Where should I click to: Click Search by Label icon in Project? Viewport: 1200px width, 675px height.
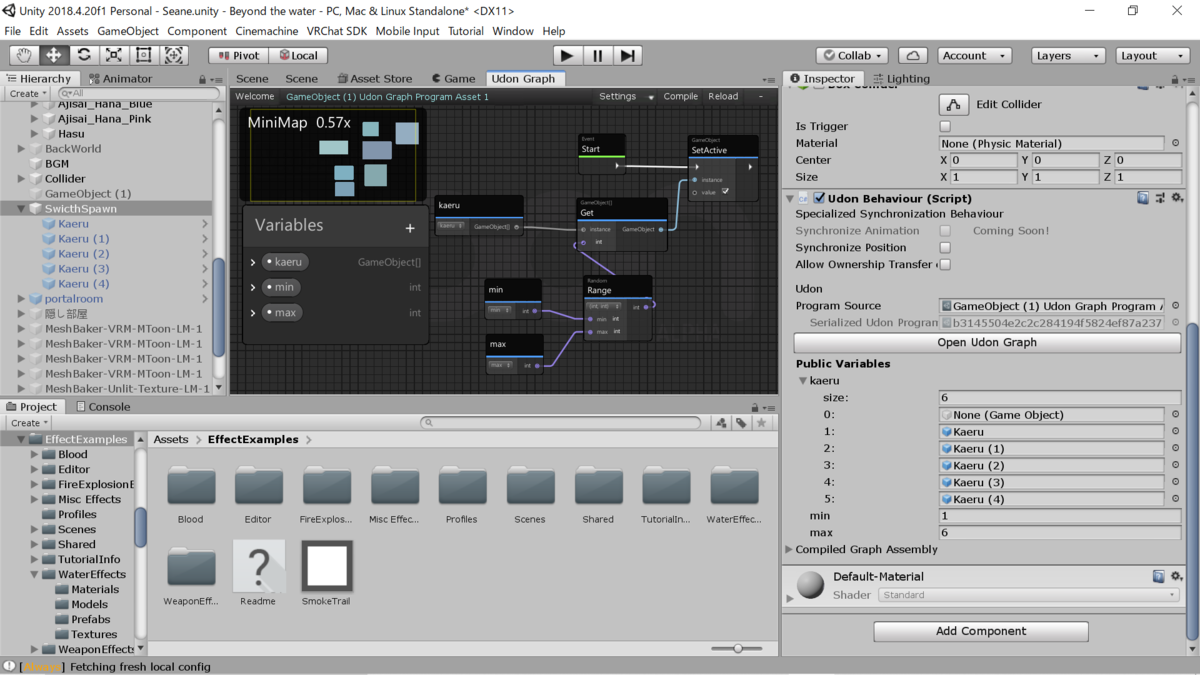point(741,423)
